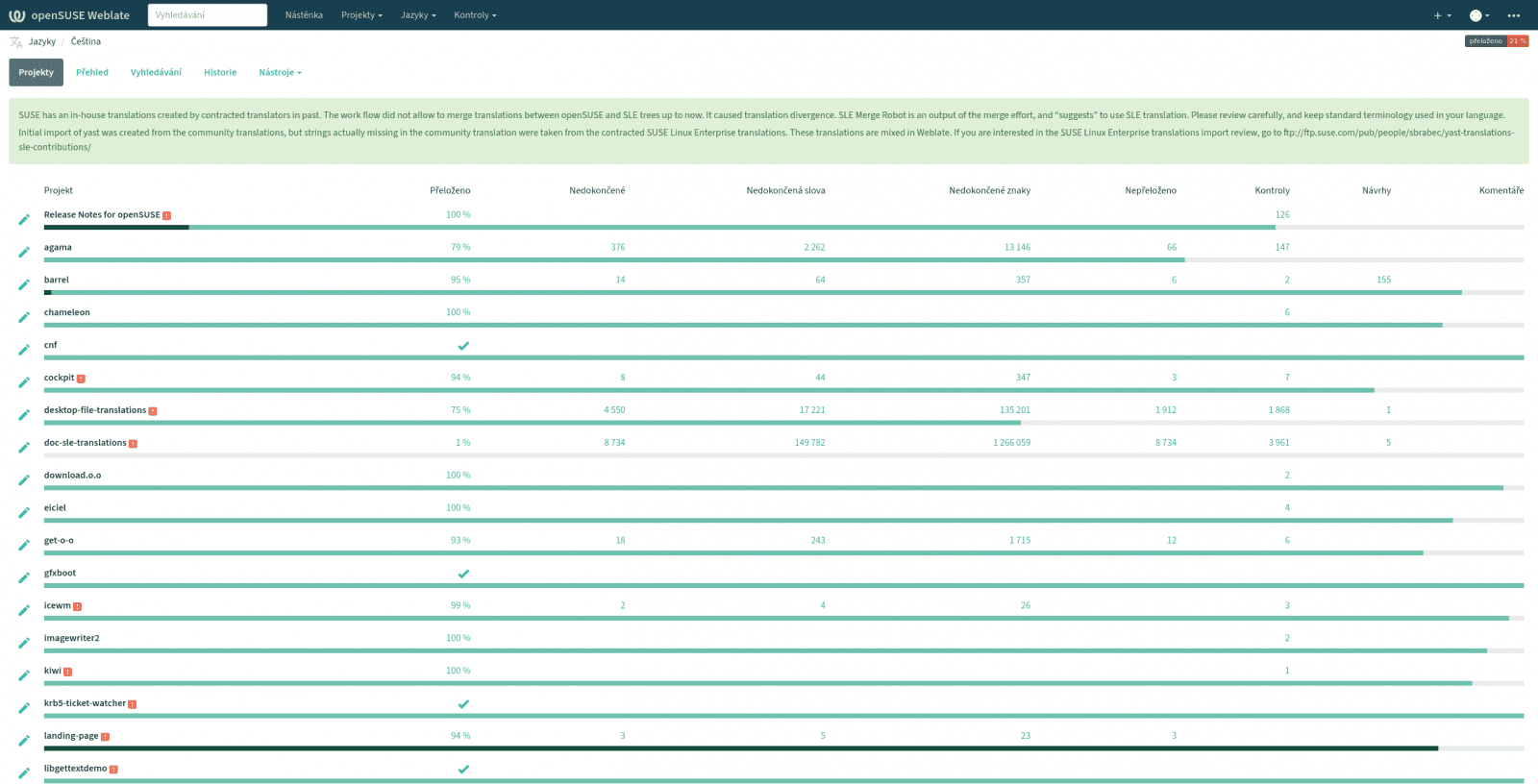Screen dimensions: 1538x784
Task: Open the Jazyky dropdown in the top navigation
Action: click(x=418, y=15)
